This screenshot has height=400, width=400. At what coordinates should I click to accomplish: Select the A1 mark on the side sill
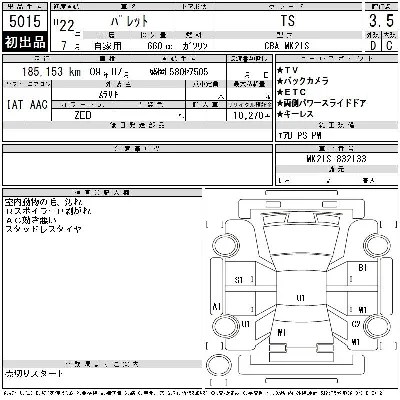click(217, 306)
